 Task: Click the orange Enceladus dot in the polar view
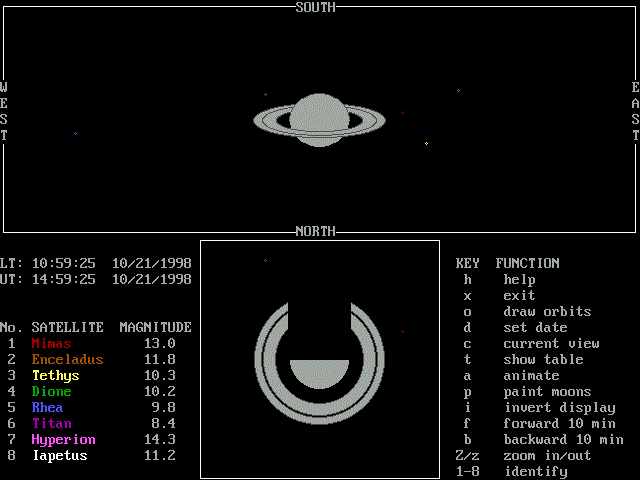click(x=265, y=260)
